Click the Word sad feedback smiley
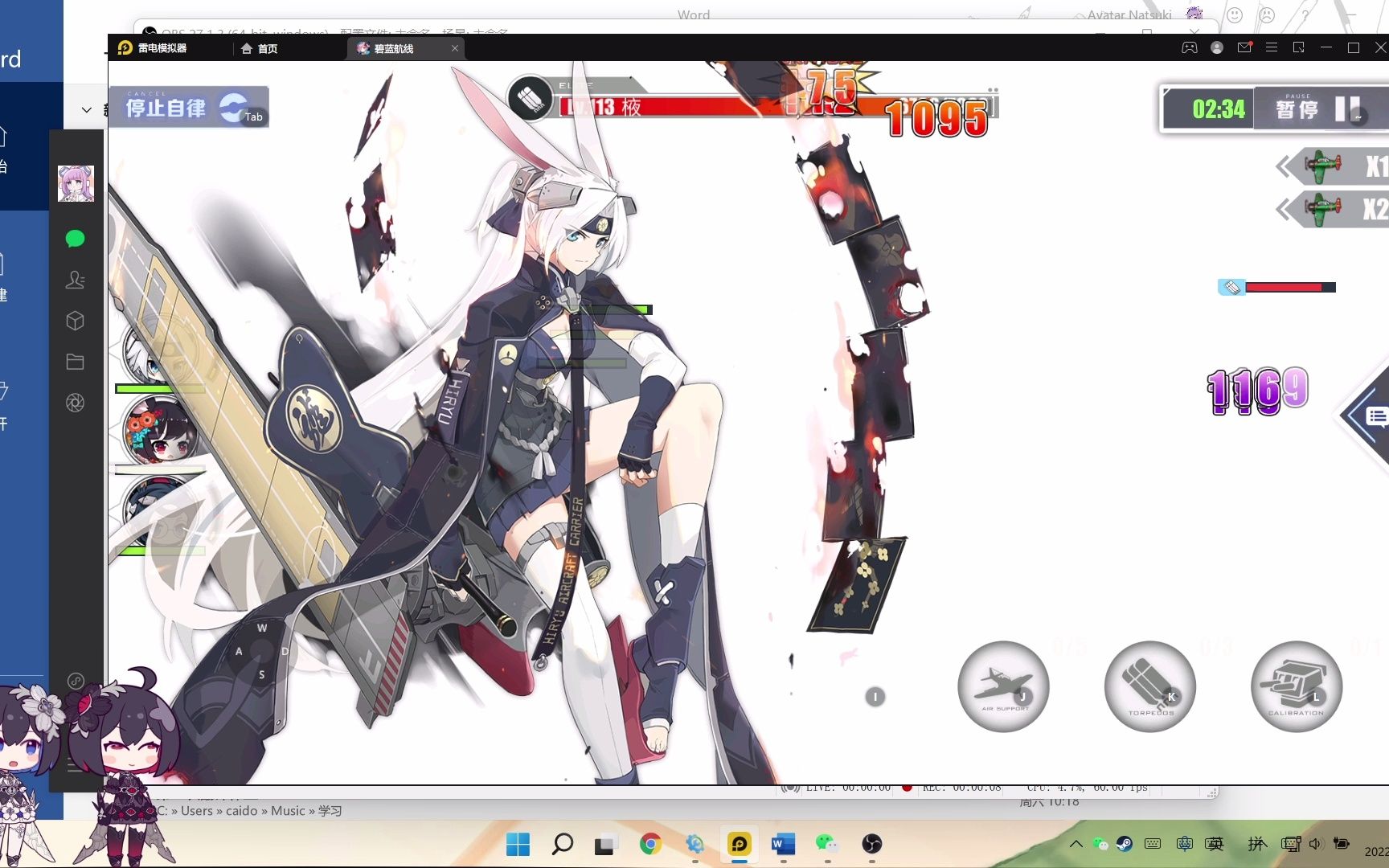This screenshot has height=868, width=1389. pyautogui.click(x=1267, y=15)
